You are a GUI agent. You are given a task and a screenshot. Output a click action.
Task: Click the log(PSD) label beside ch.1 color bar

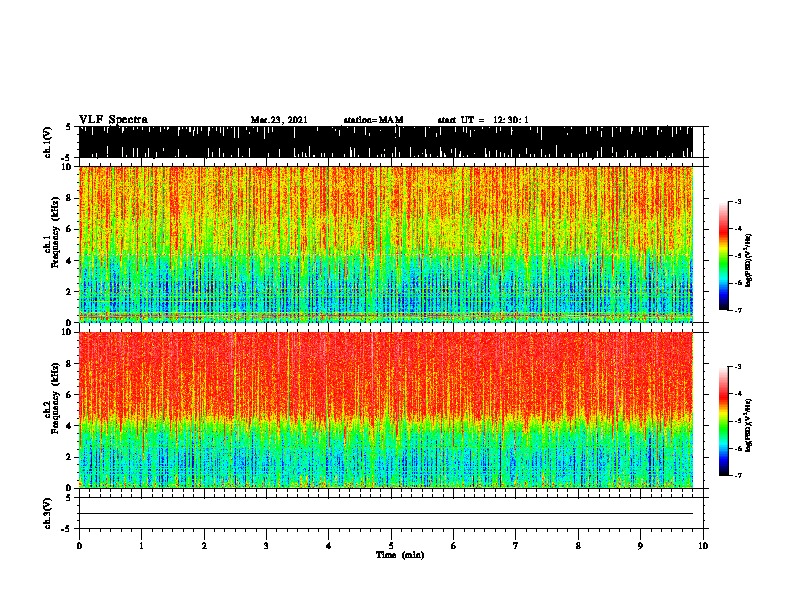[748, 260]
